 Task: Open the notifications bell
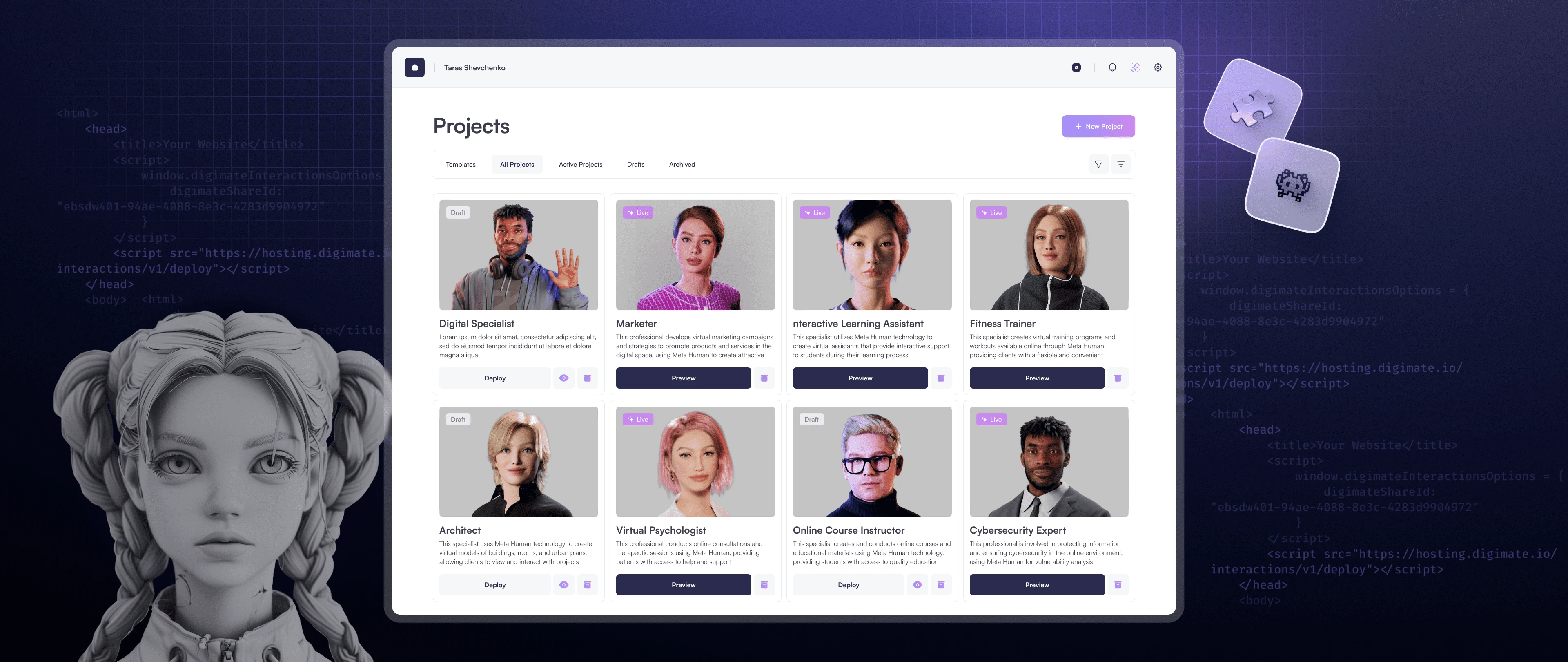coord(1112,67)
